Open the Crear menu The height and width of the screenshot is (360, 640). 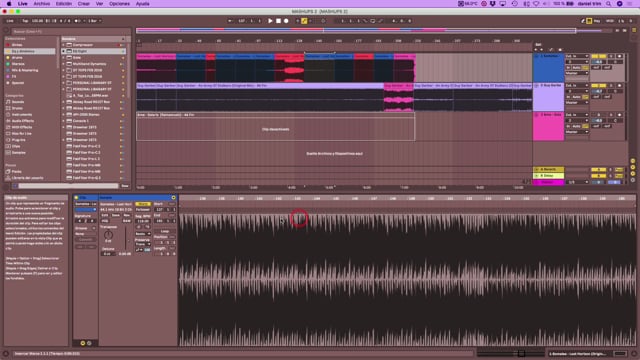84,4
